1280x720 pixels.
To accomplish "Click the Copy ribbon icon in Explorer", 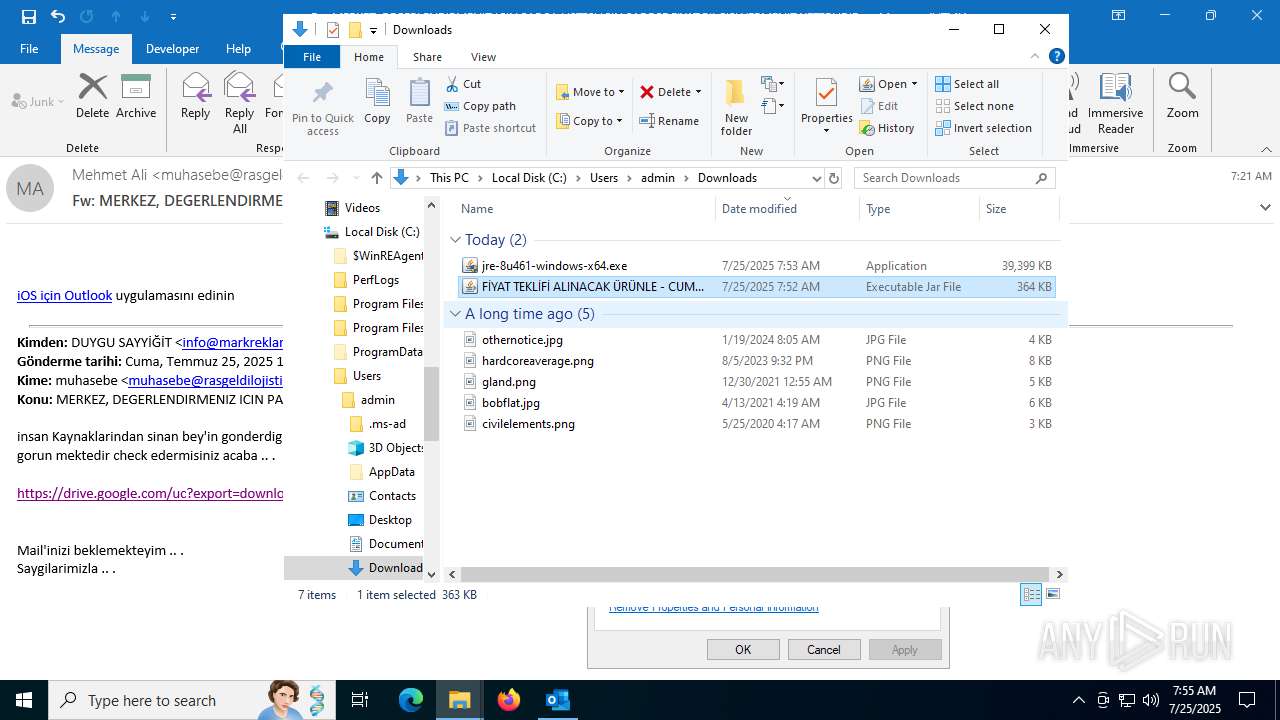I will coord(377,93).
